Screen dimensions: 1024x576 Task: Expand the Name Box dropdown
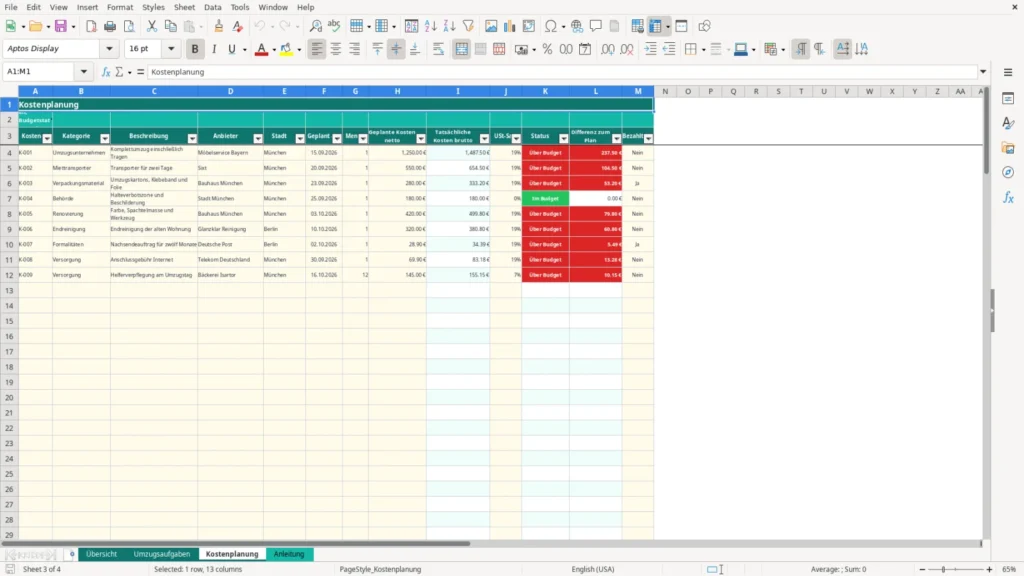point(84,72)
